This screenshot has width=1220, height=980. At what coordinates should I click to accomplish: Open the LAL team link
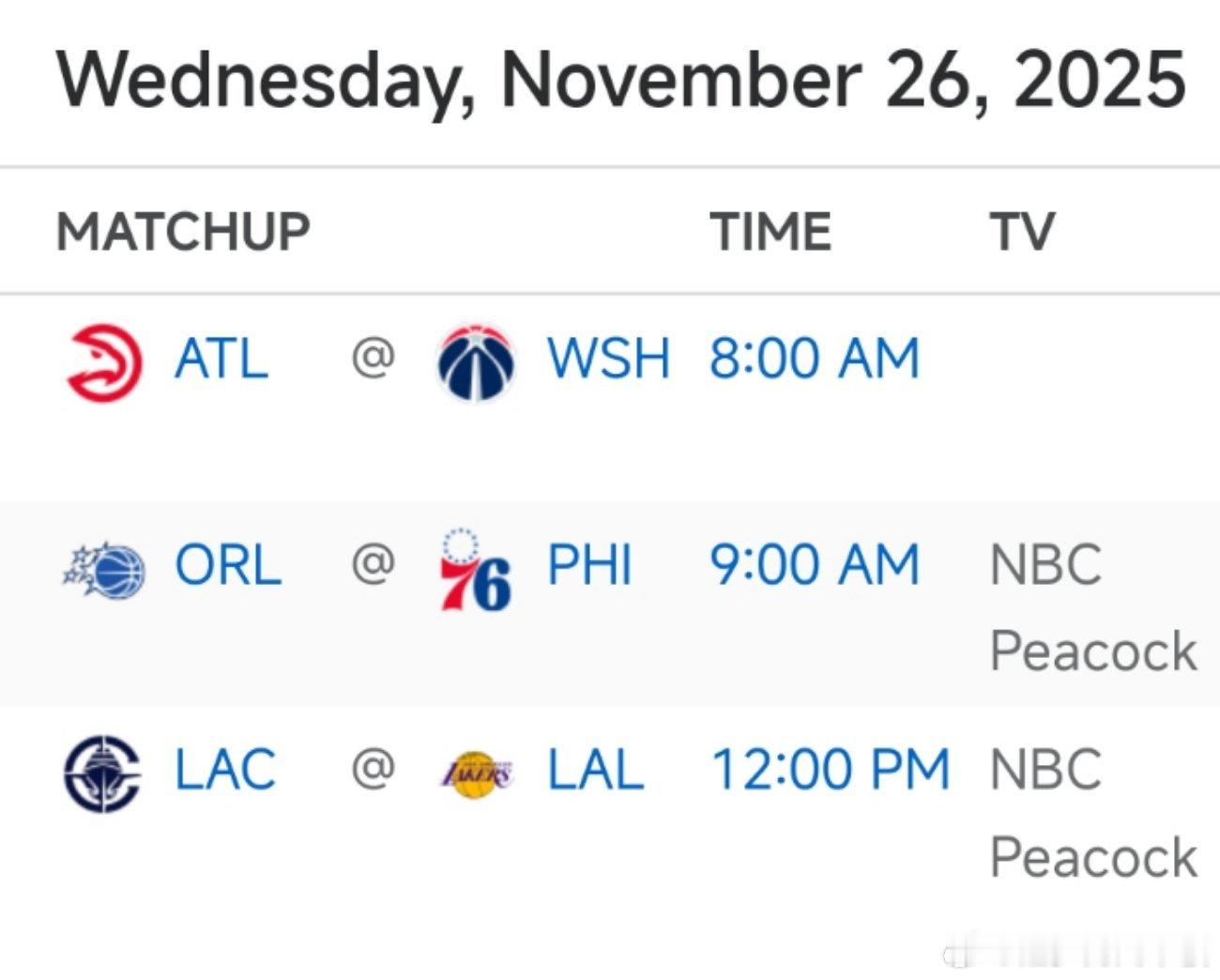[x=596, y=770]
